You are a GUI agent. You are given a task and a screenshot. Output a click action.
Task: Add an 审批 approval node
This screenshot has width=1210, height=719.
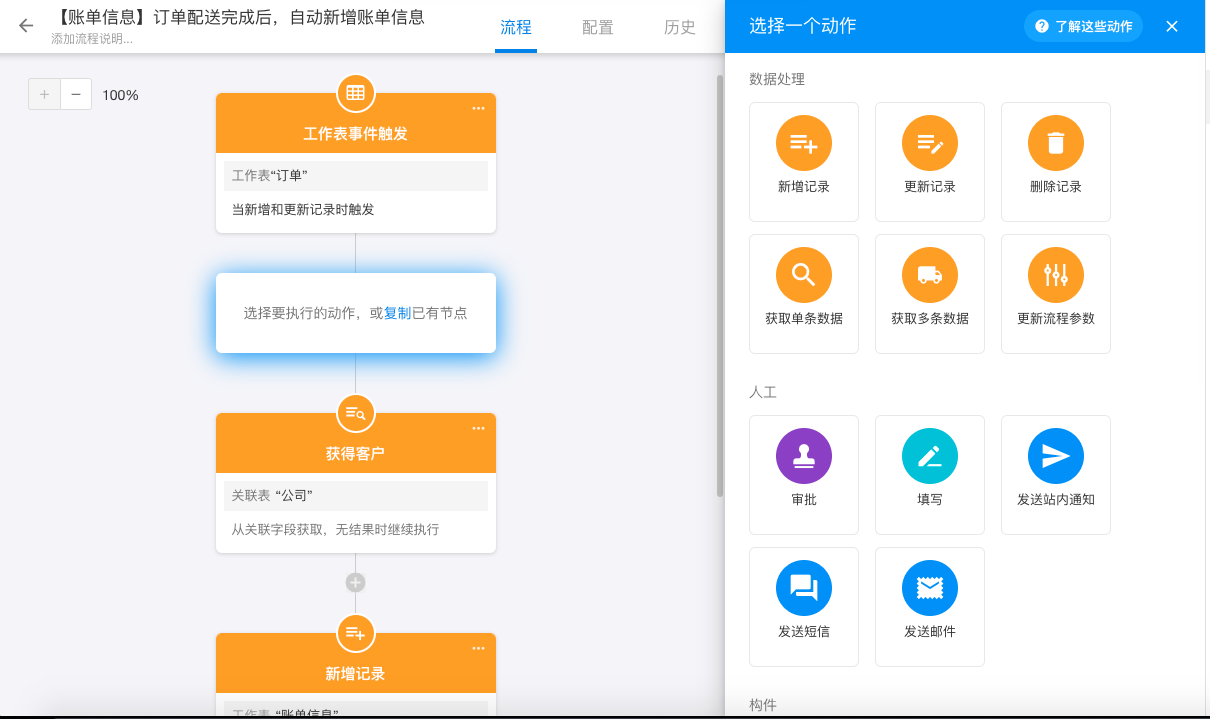coord(804,456)
